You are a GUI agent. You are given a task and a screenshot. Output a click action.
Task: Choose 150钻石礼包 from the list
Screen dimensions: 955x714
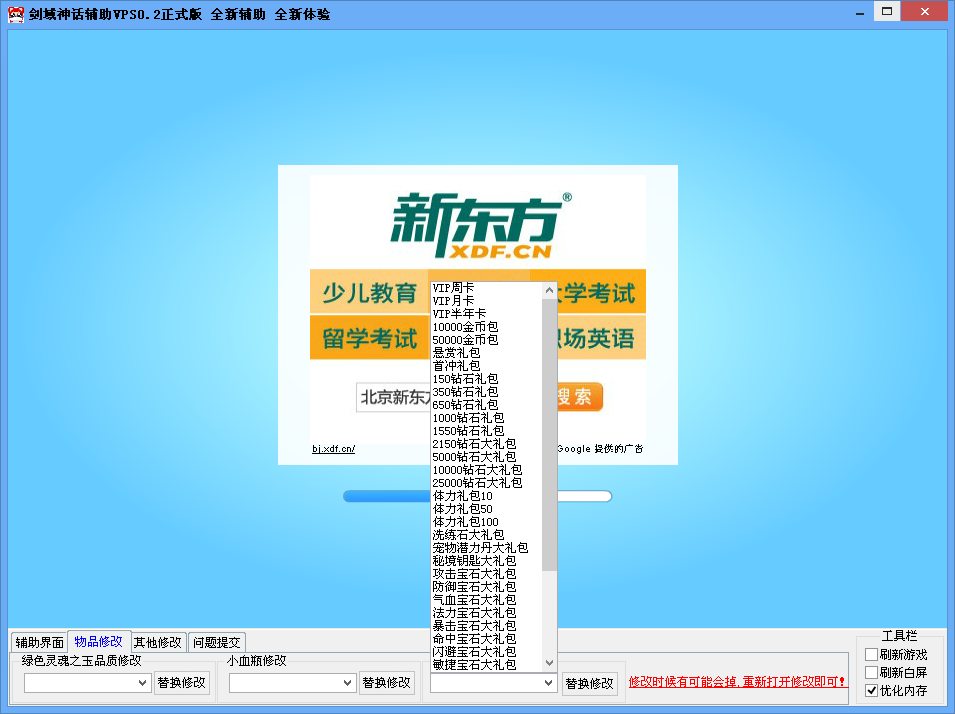486,379
